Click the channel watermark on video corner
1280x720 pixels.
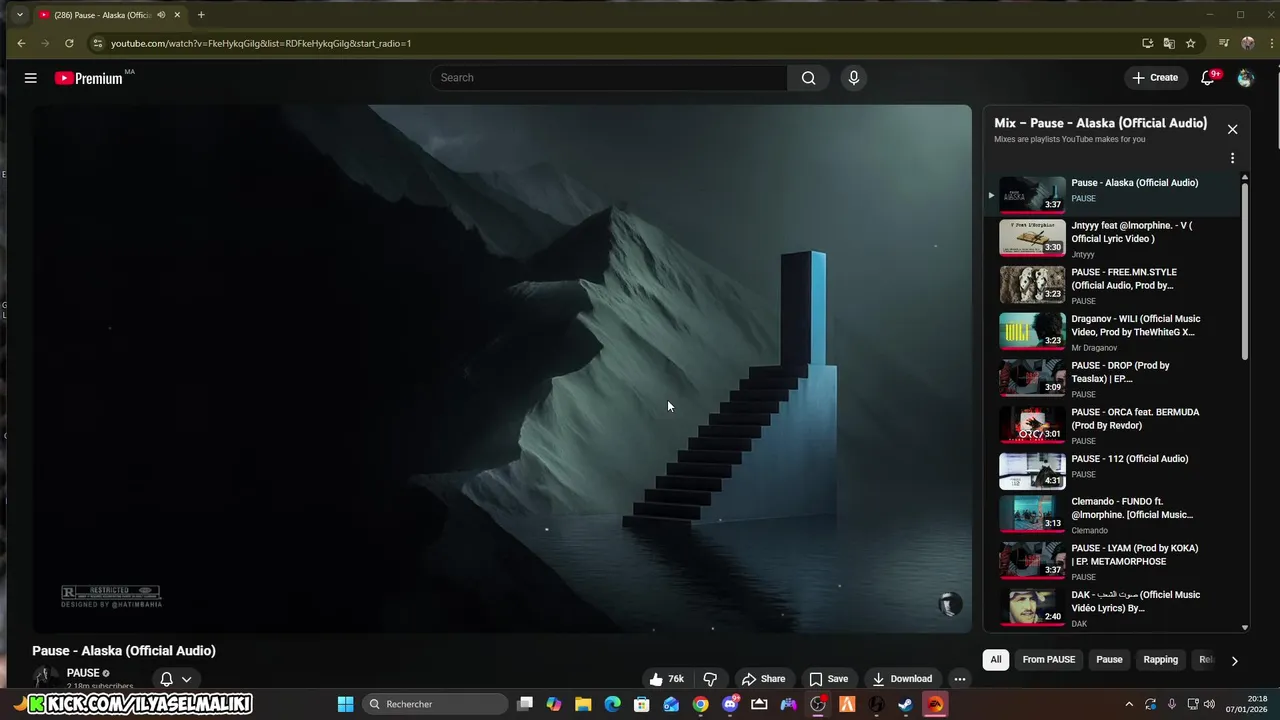pyautogui.click(x=950, y=603)
